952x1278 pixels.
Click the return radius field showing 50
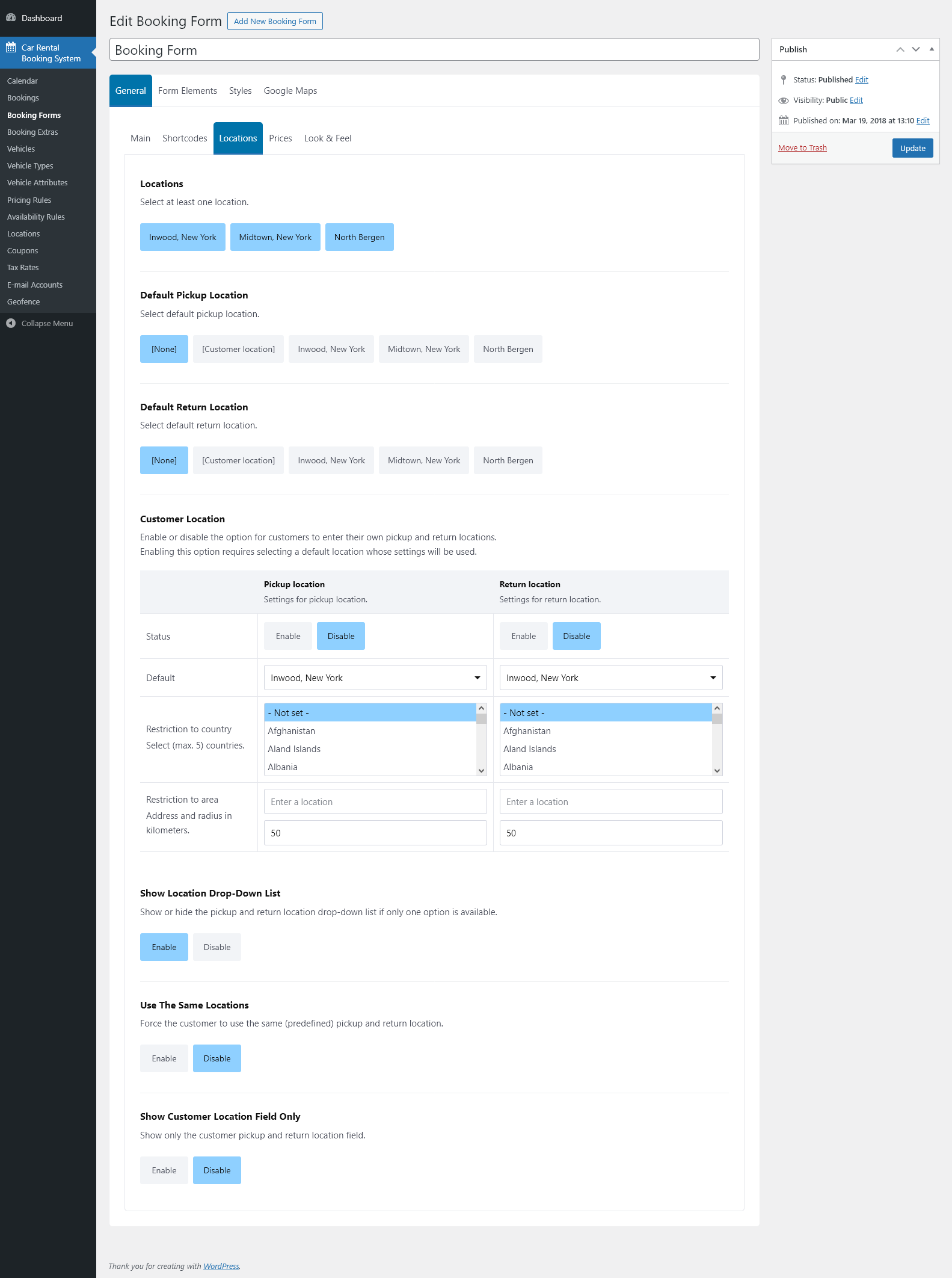pos(611,833)
